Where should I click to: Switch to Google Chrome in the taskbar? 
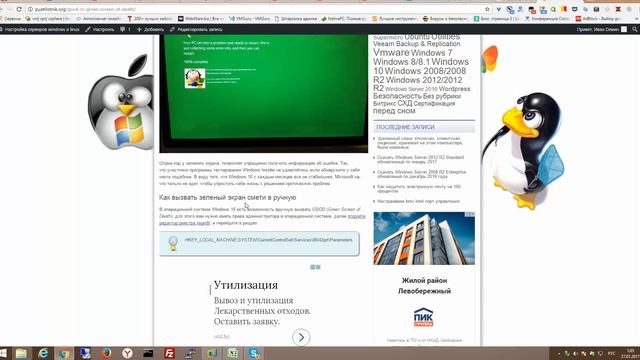[64, 353]
